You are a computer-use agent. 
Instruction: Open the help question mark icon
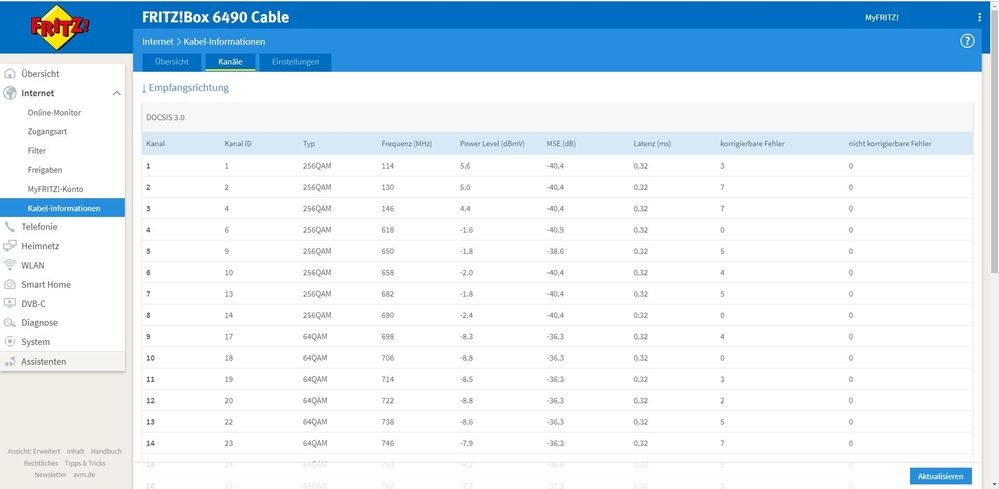(x=967, y=41)
